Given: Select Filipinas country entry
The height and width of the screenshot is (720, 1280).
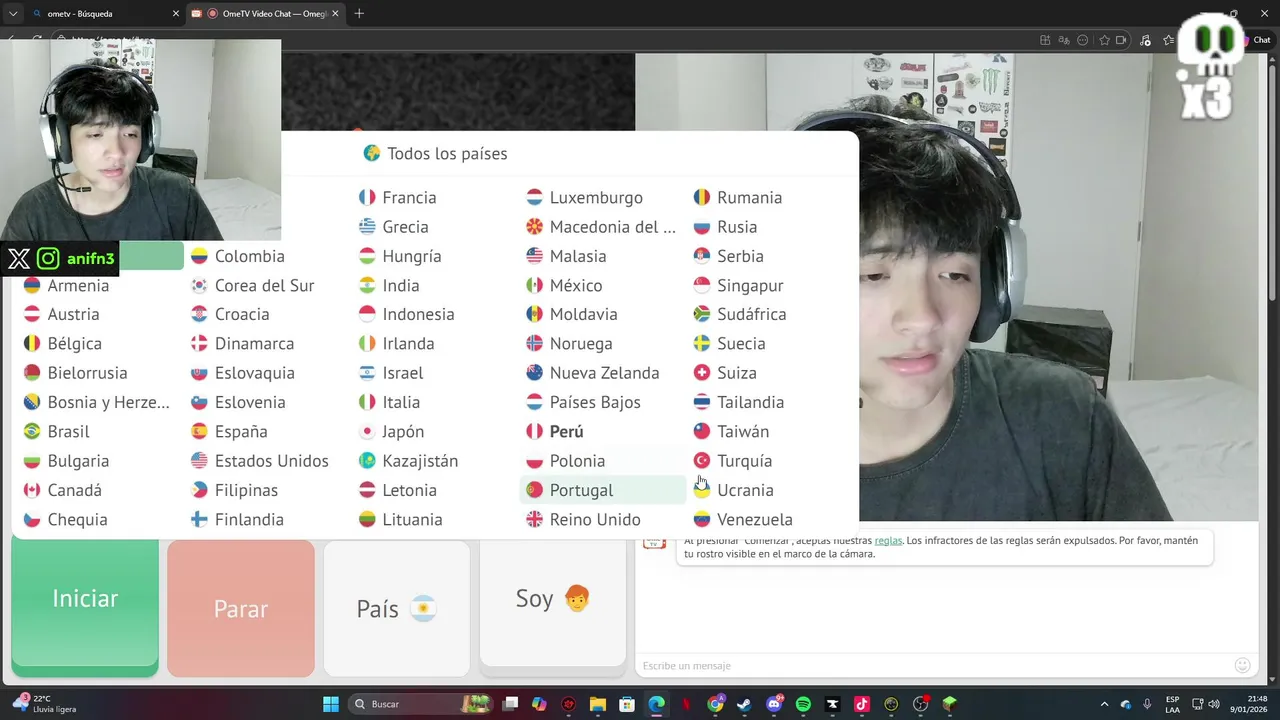Looking at the screenshot, I should [234, 490].
